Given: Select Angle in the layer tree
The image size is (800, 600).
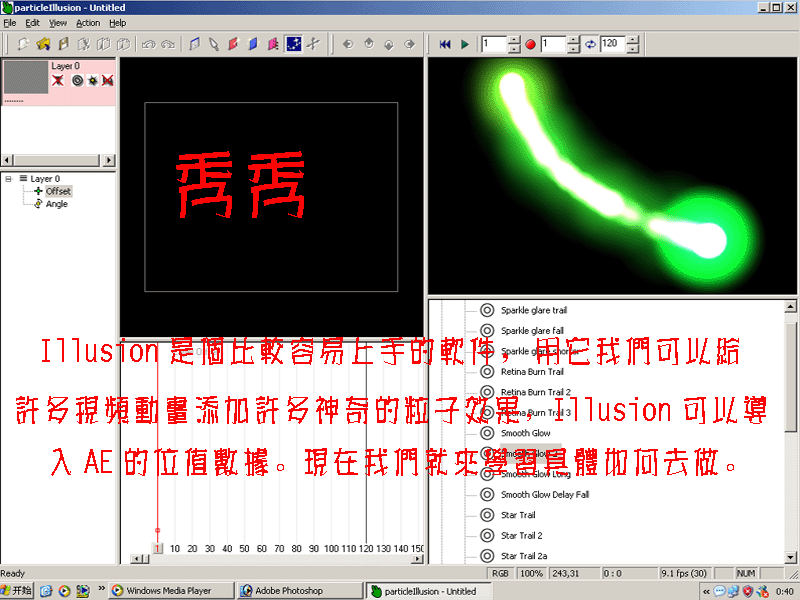Looking at the screenshot, I should tap(57, 204).
